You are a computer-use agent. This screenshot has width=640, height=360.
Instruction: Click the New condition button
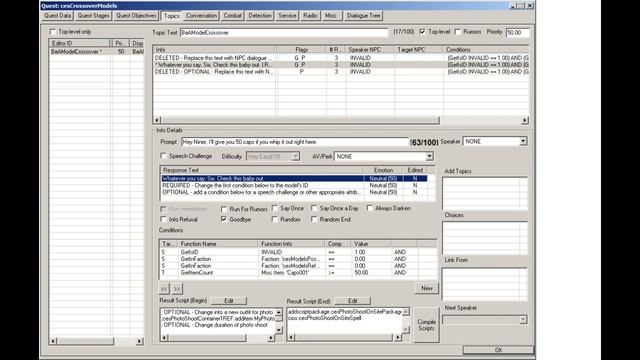pos(427,288)
